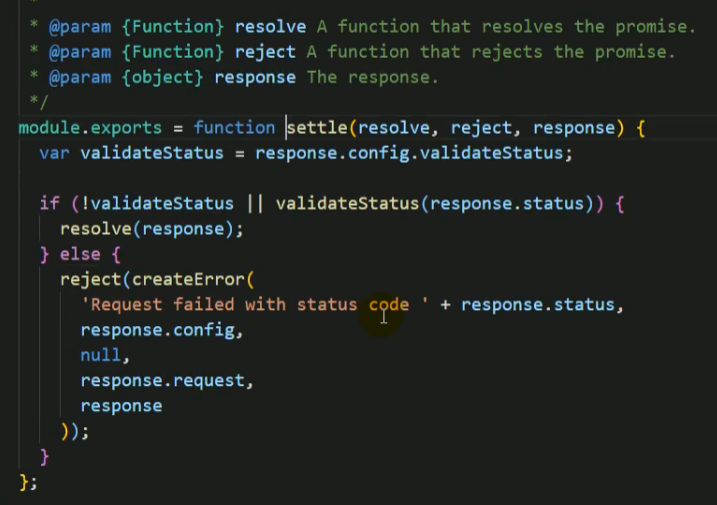Click the resolve(response) call
The width and height of the screenshot is (717, 505).
[147, 229]
